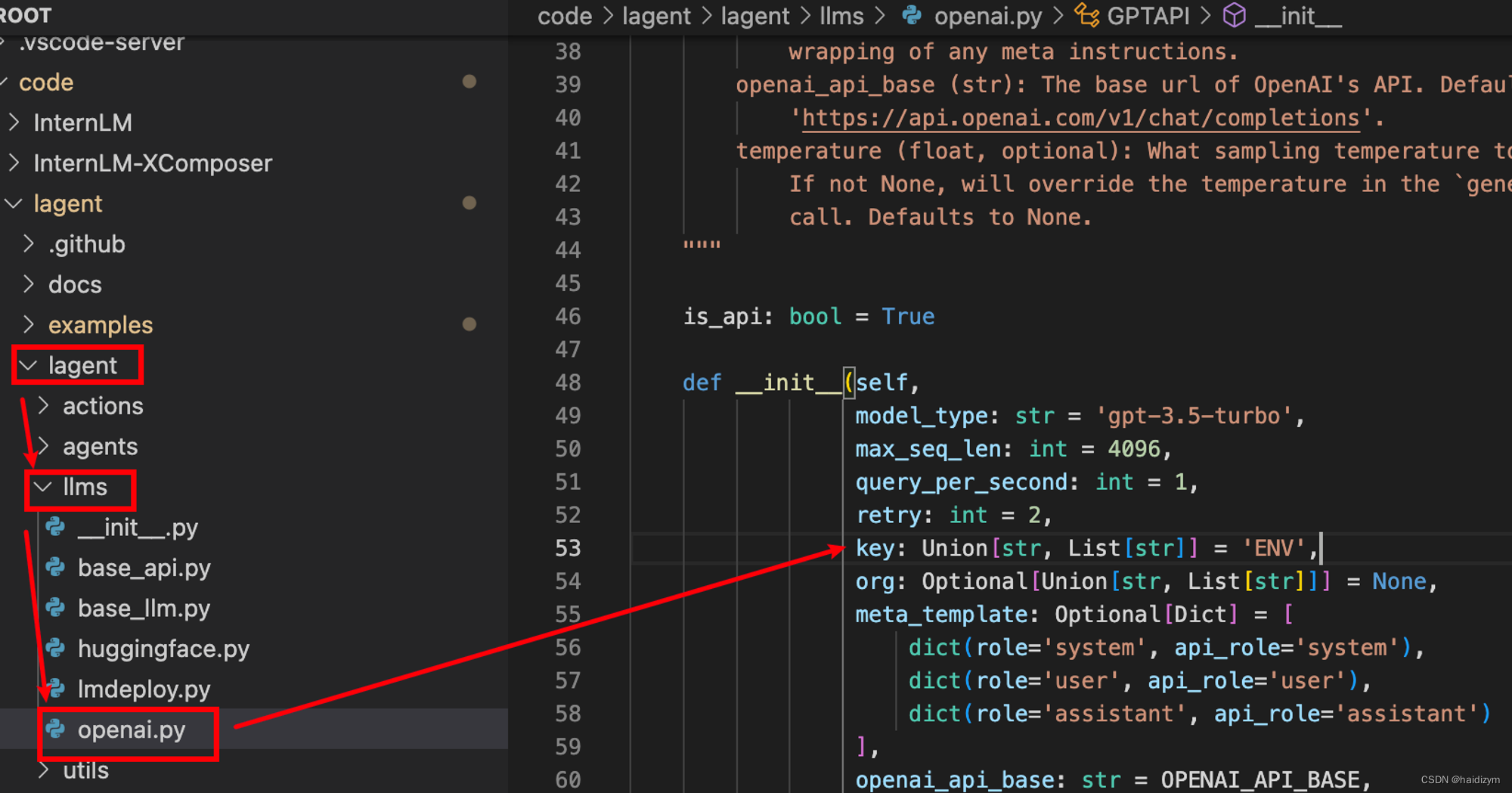This screenshot has height=793, width=1512.
Task: Collapse the top-level lagent folder chevron
Action: coord(14,203)
